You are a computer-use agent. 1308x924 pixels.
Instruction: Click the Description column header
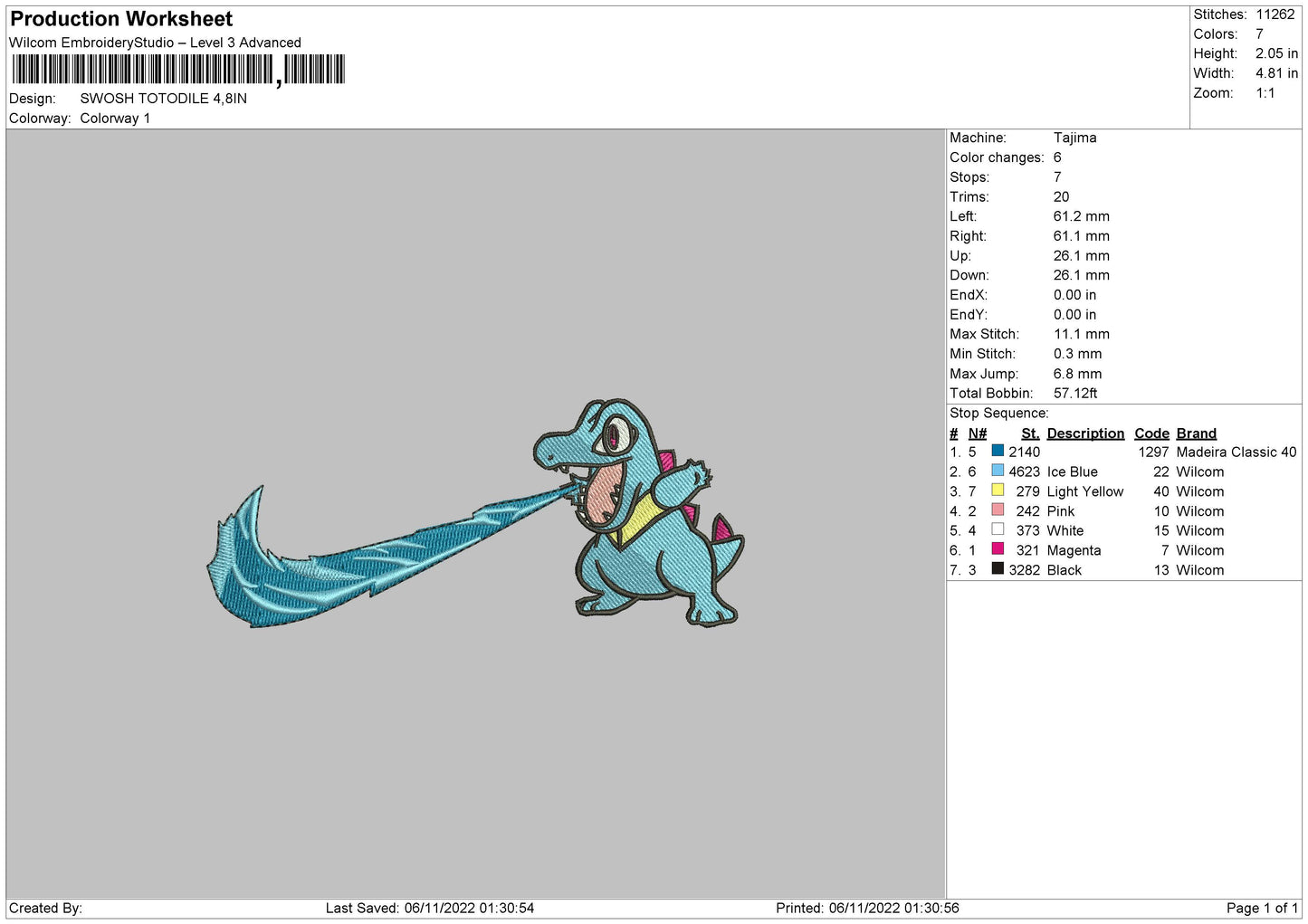1084,433
